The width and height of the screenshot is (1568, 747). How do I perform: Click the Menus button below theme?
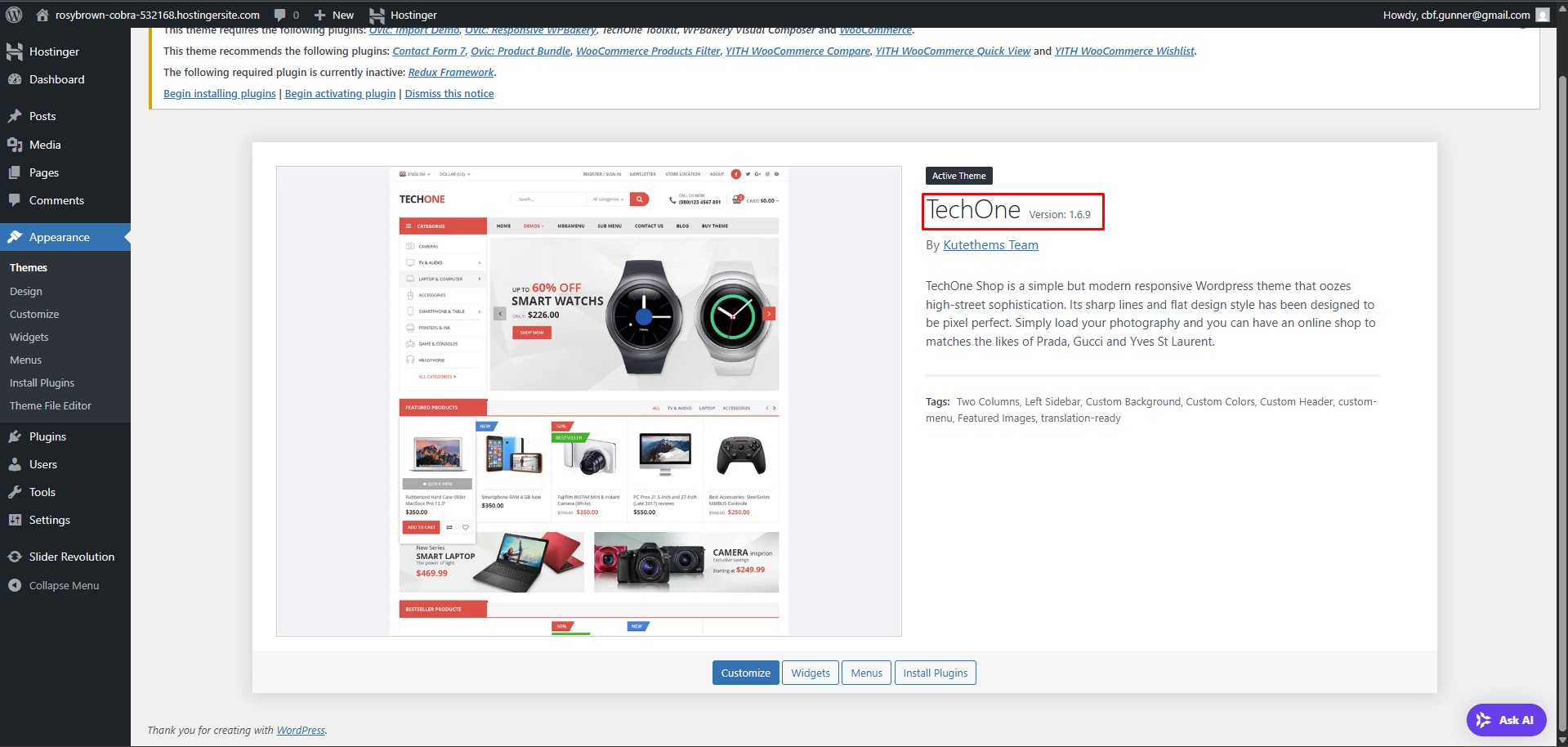pyautogui.click(x=866, y=673)
